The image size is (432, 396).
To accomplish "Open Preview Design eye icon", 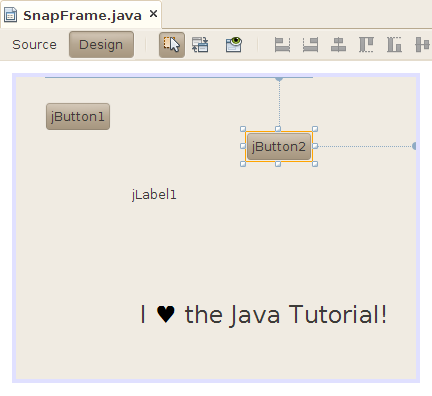I will click(234, 45).
